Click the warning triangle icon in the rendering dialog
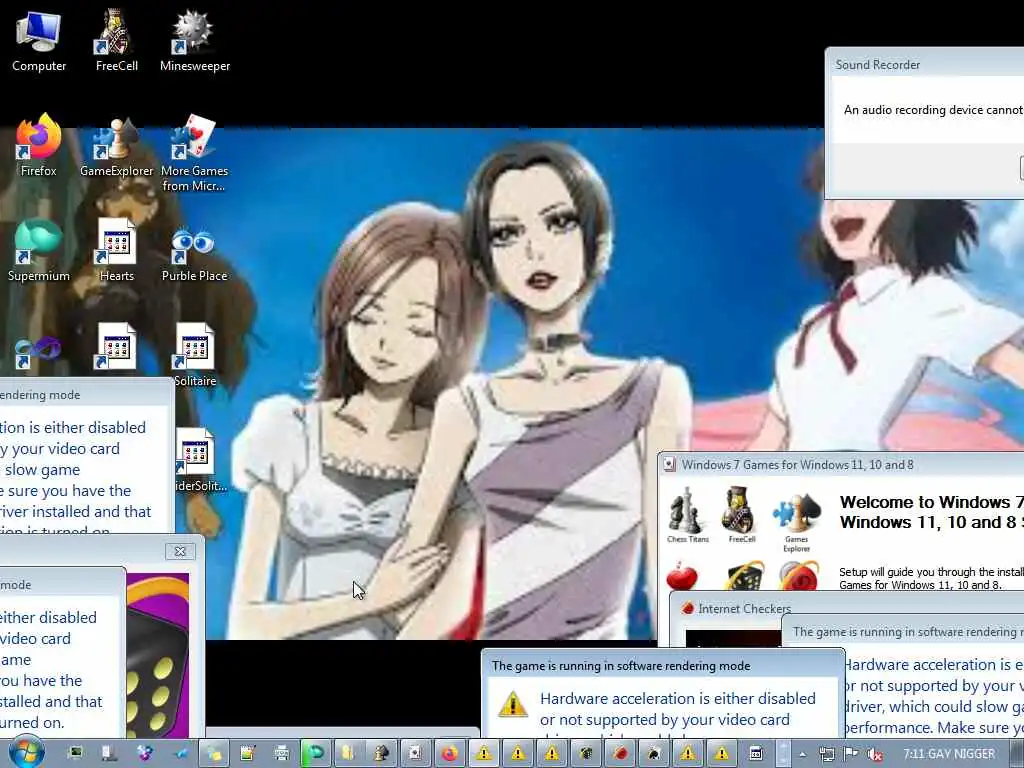The image size is (1024, 768). coord(513,705)
